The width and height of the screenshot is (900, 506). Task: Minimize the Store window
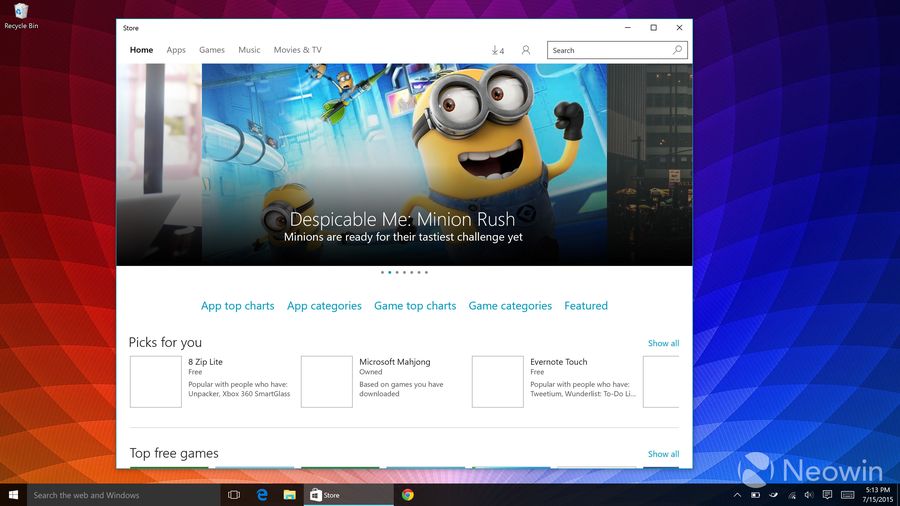coord(627,28)
